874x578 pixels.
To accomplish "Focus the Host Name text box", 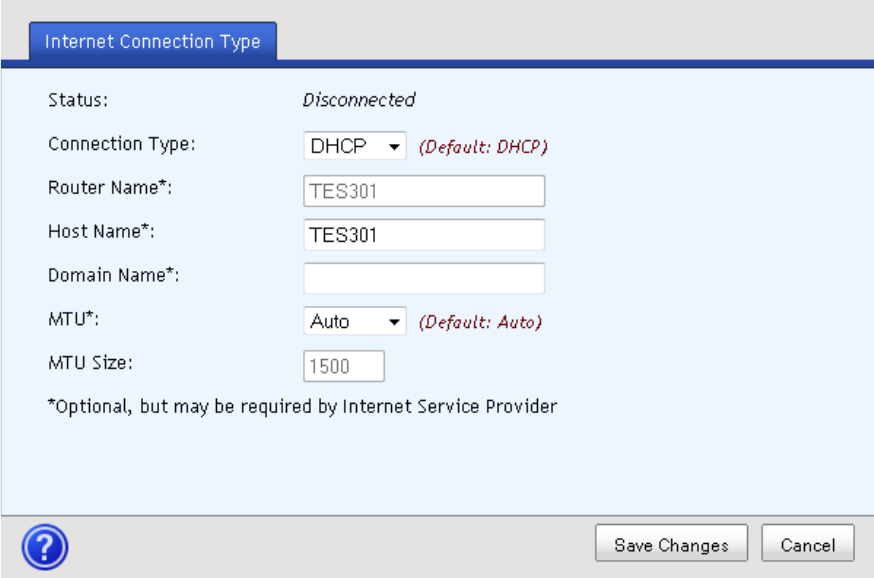I will pyautogui.click(x=424, y=235).
